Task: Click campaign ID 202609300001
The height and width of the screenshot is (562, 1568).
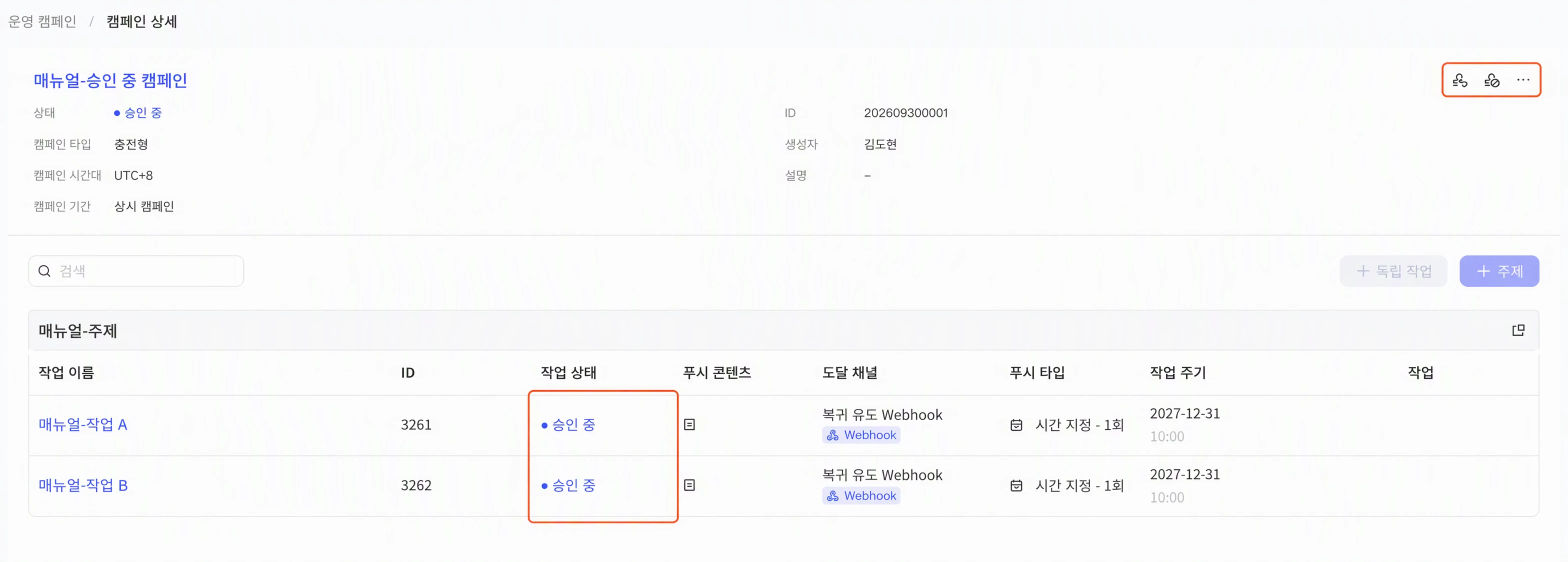Action: [x=905, y=112]
